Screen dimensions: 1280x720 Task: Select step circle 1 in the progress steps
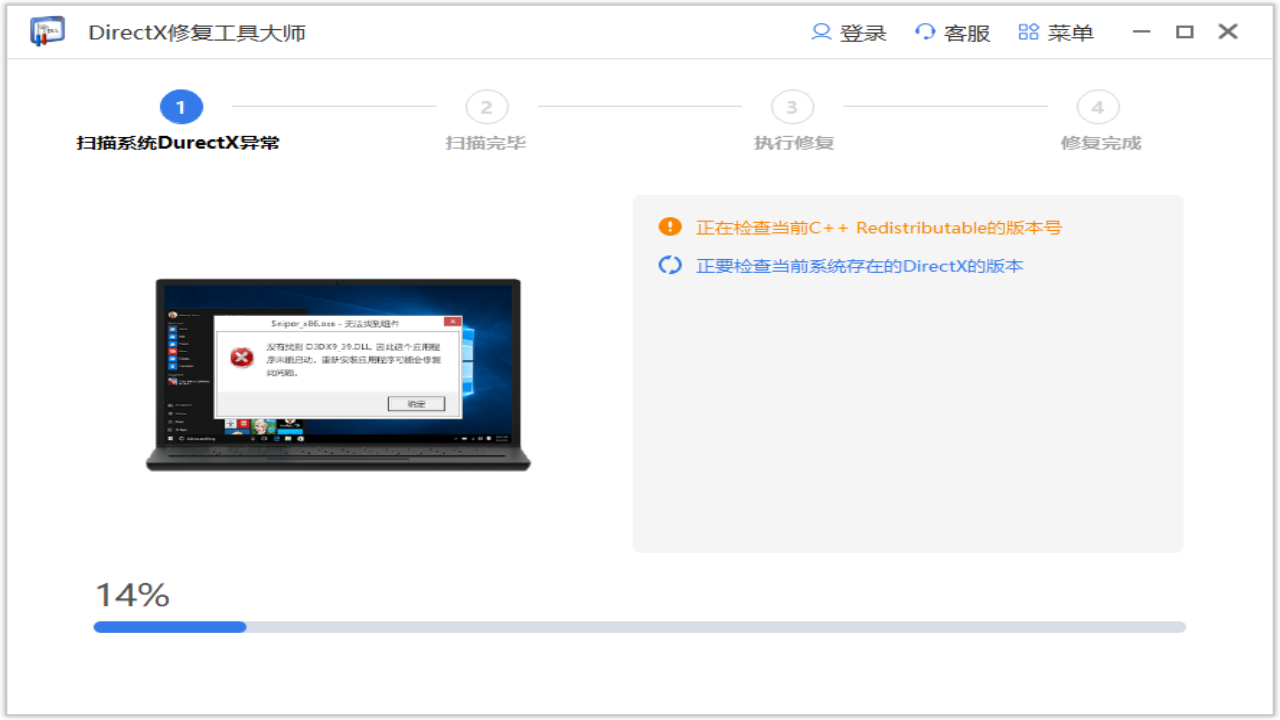(181, 107)
